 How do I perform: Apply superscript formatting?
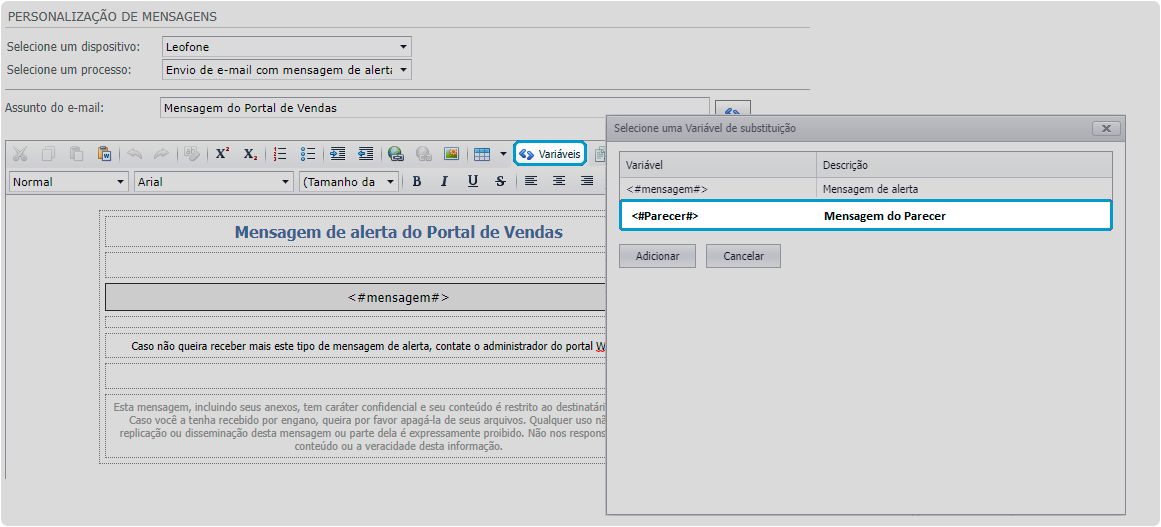222,154
